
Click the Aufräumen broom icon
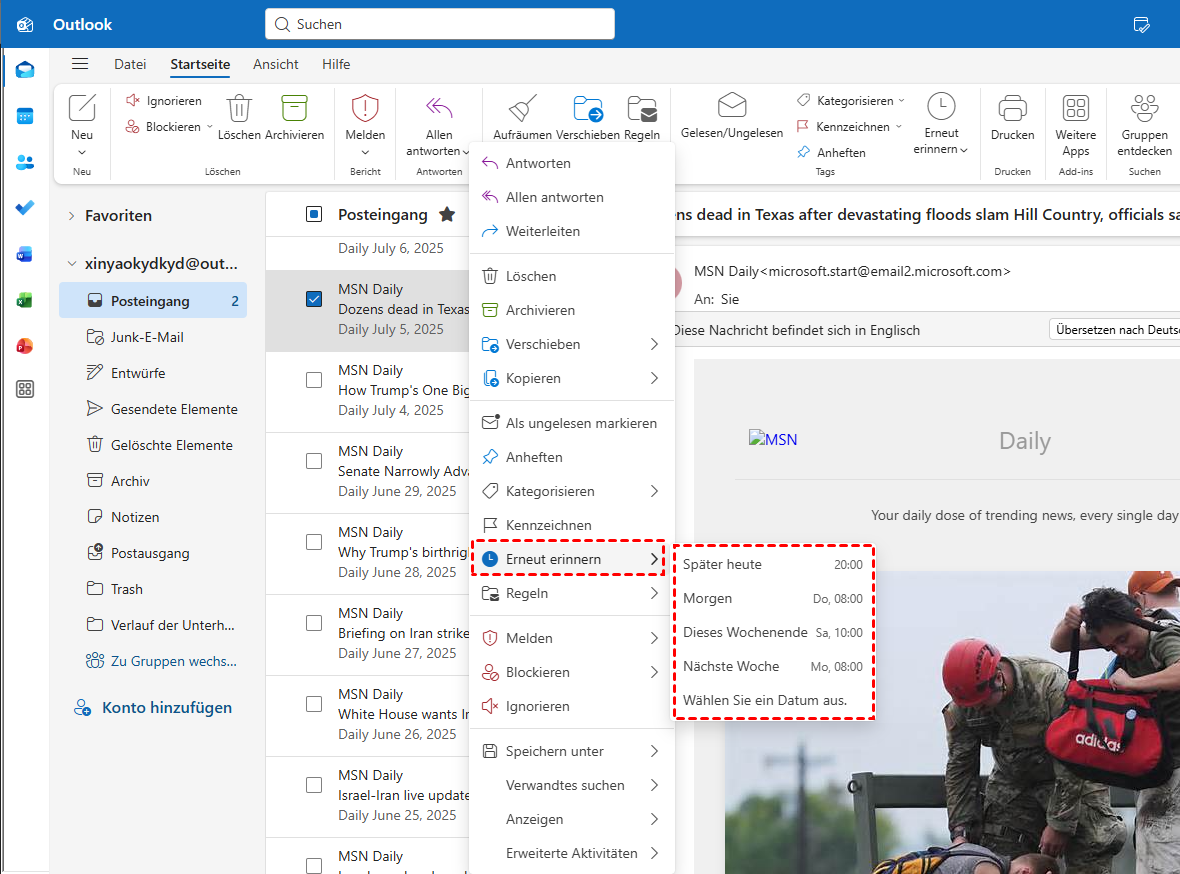(x=522, y=110)
